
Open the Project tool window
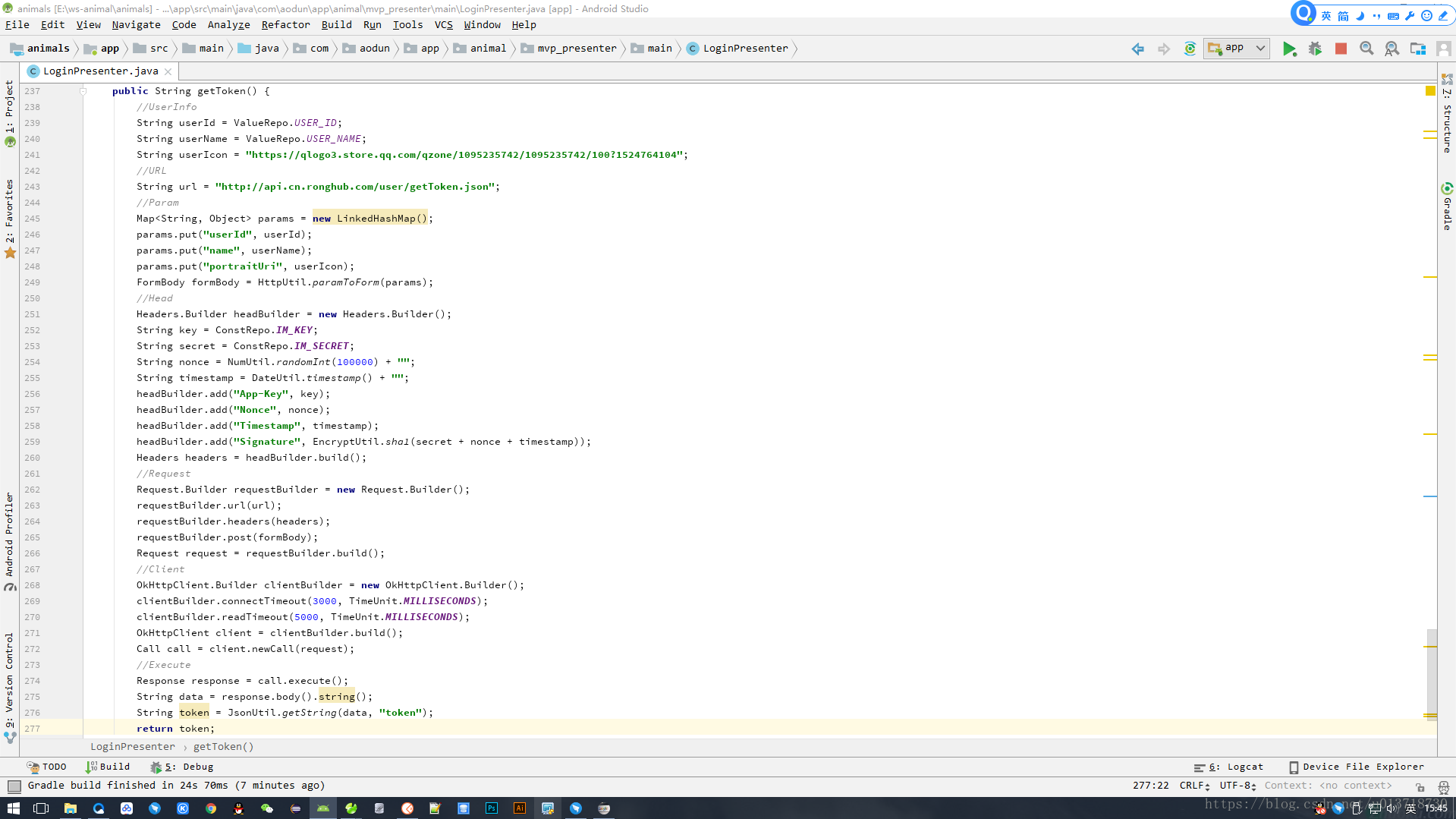(10, 113)
